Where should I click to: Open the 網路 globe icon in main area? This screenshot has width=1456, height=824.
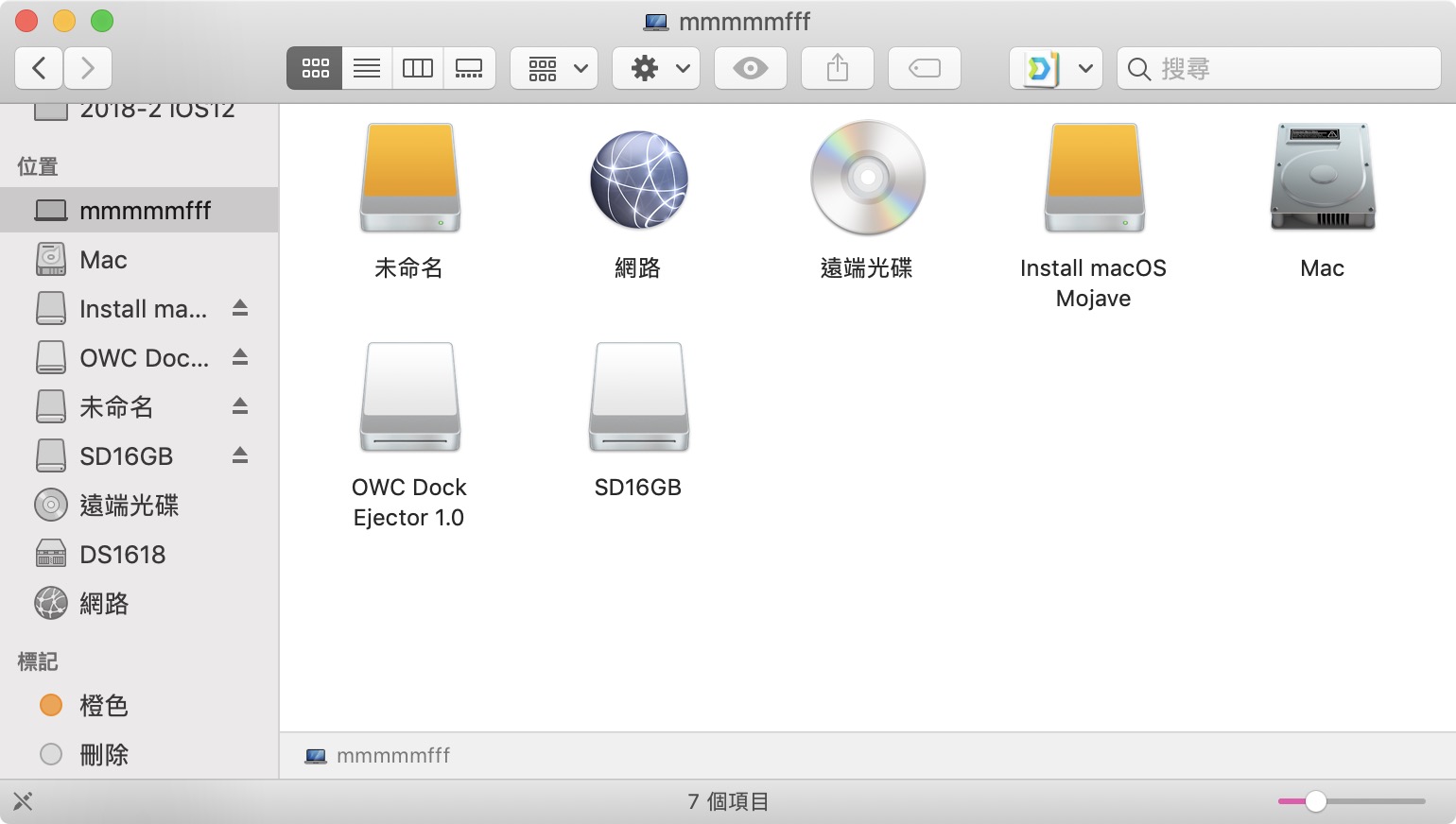638,180
